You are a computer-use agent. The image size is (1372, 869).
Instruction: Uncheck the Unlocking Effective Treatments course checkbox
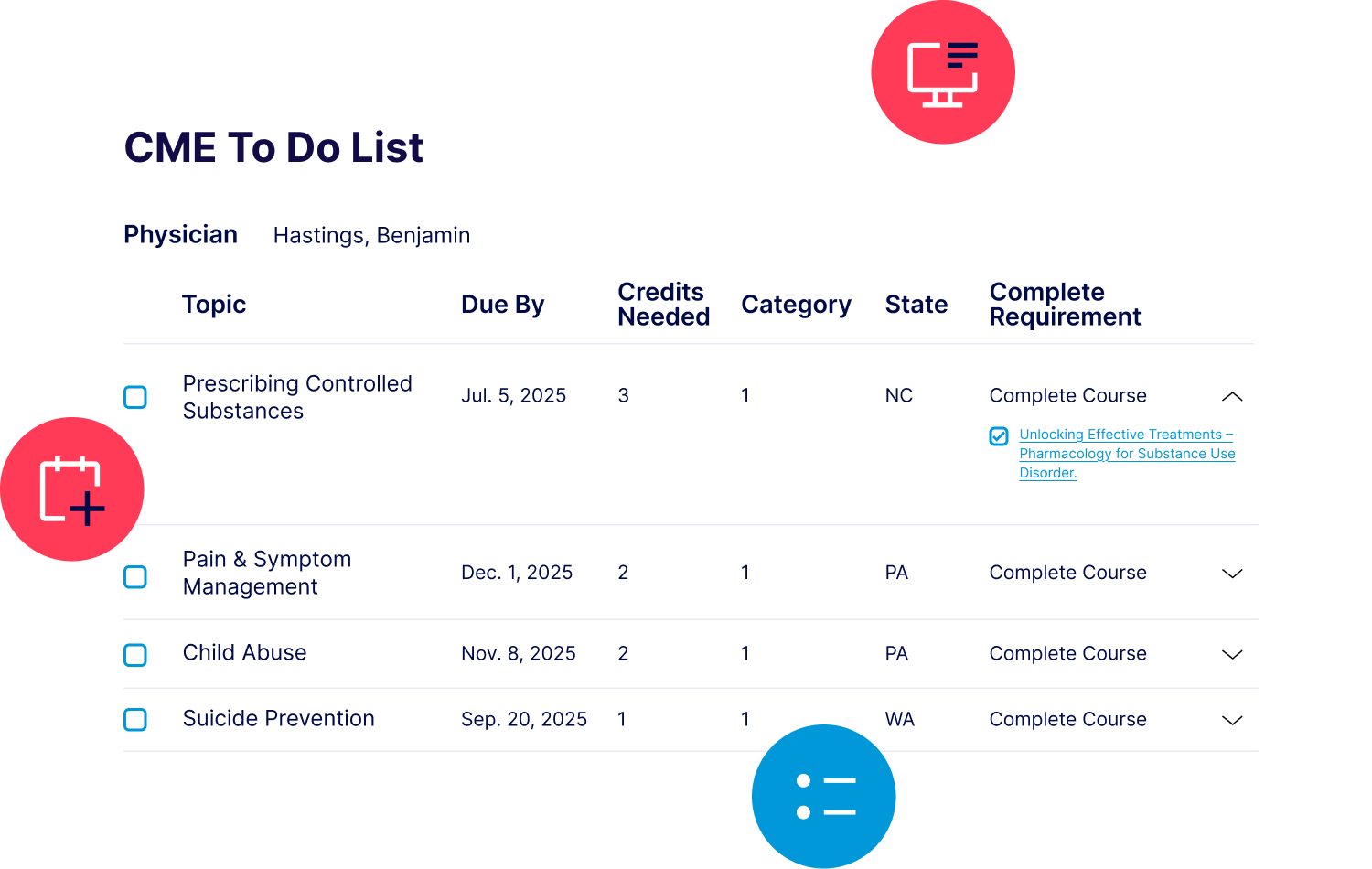point(999,436)
